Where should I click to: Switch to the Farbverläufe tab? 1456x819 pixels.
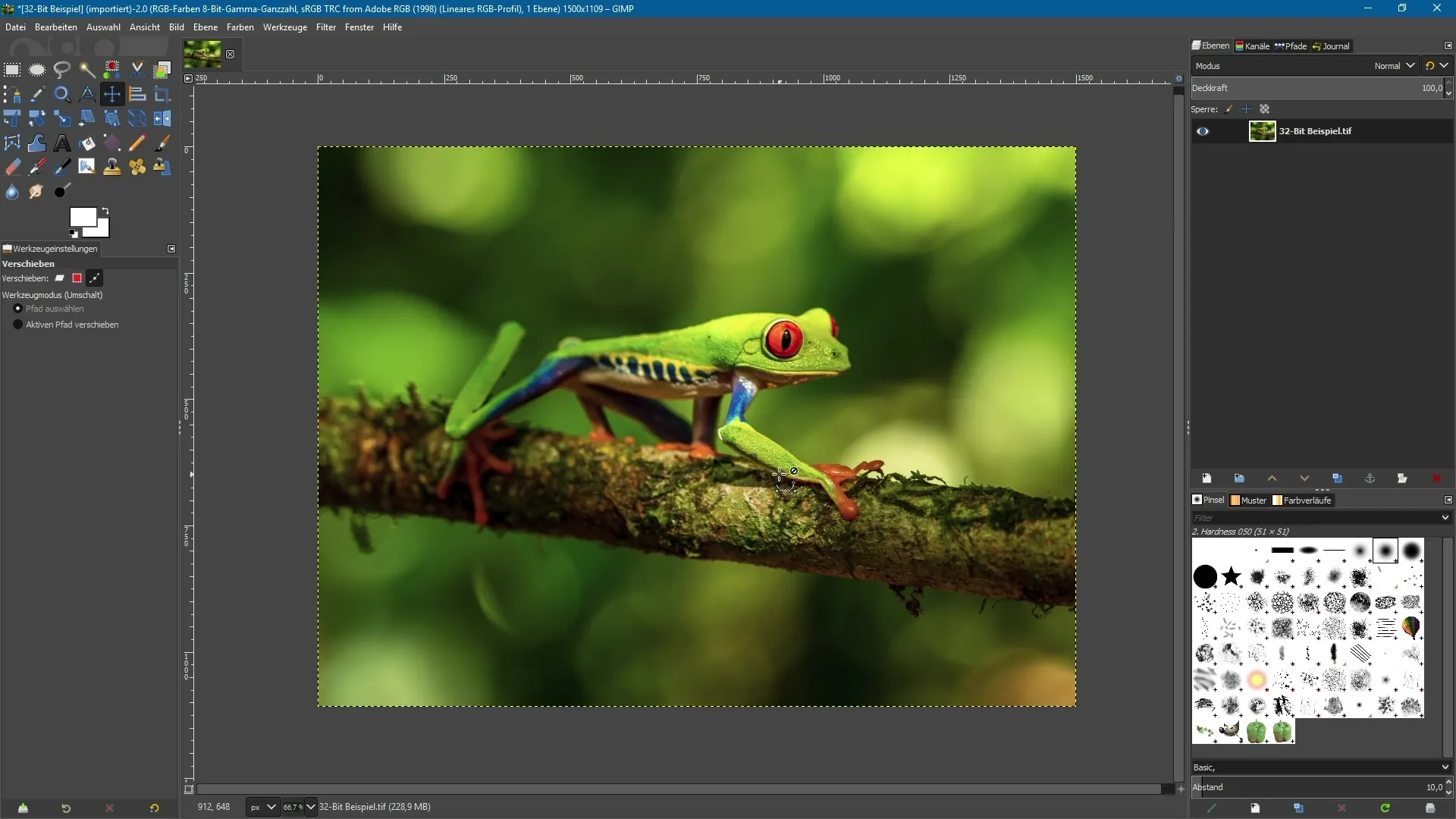1303,500
